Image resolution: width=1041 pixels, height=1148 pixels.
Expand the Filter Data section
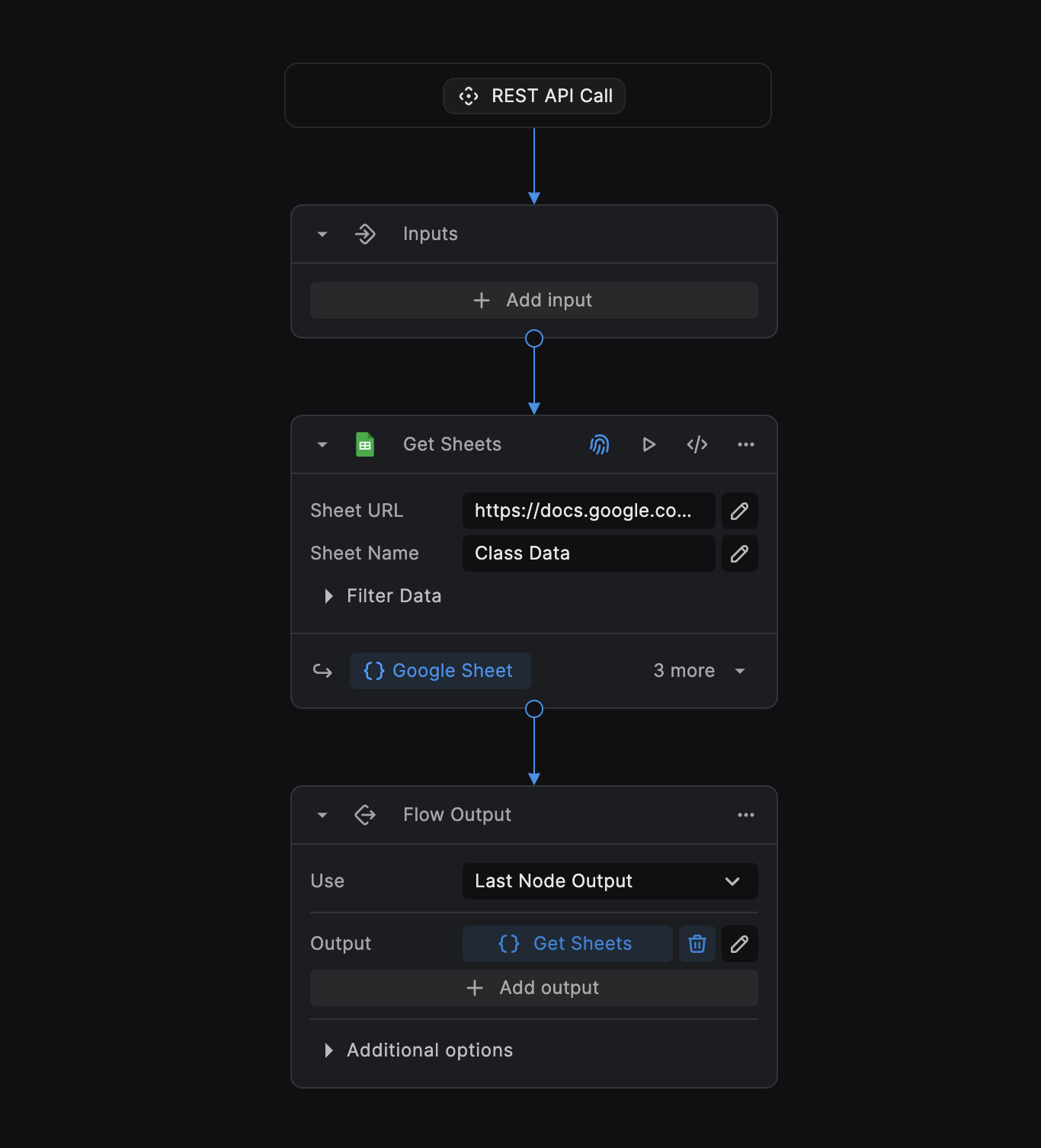click(329, 596)
